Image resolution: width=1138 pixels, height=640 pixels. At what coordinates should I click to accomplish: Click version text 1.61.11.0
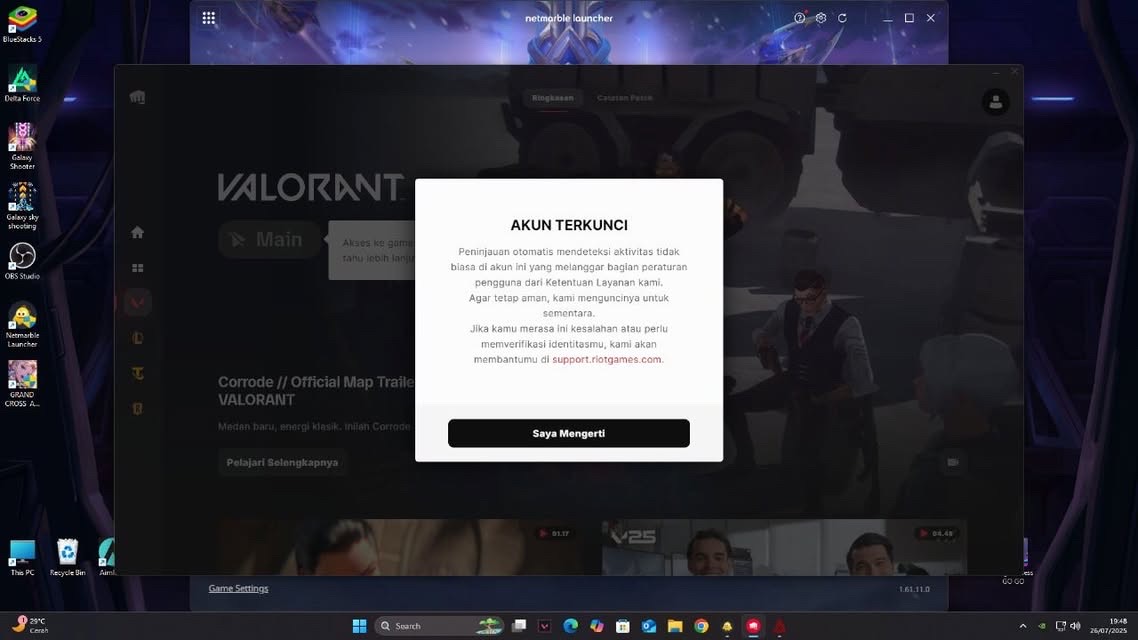point(914,589)
